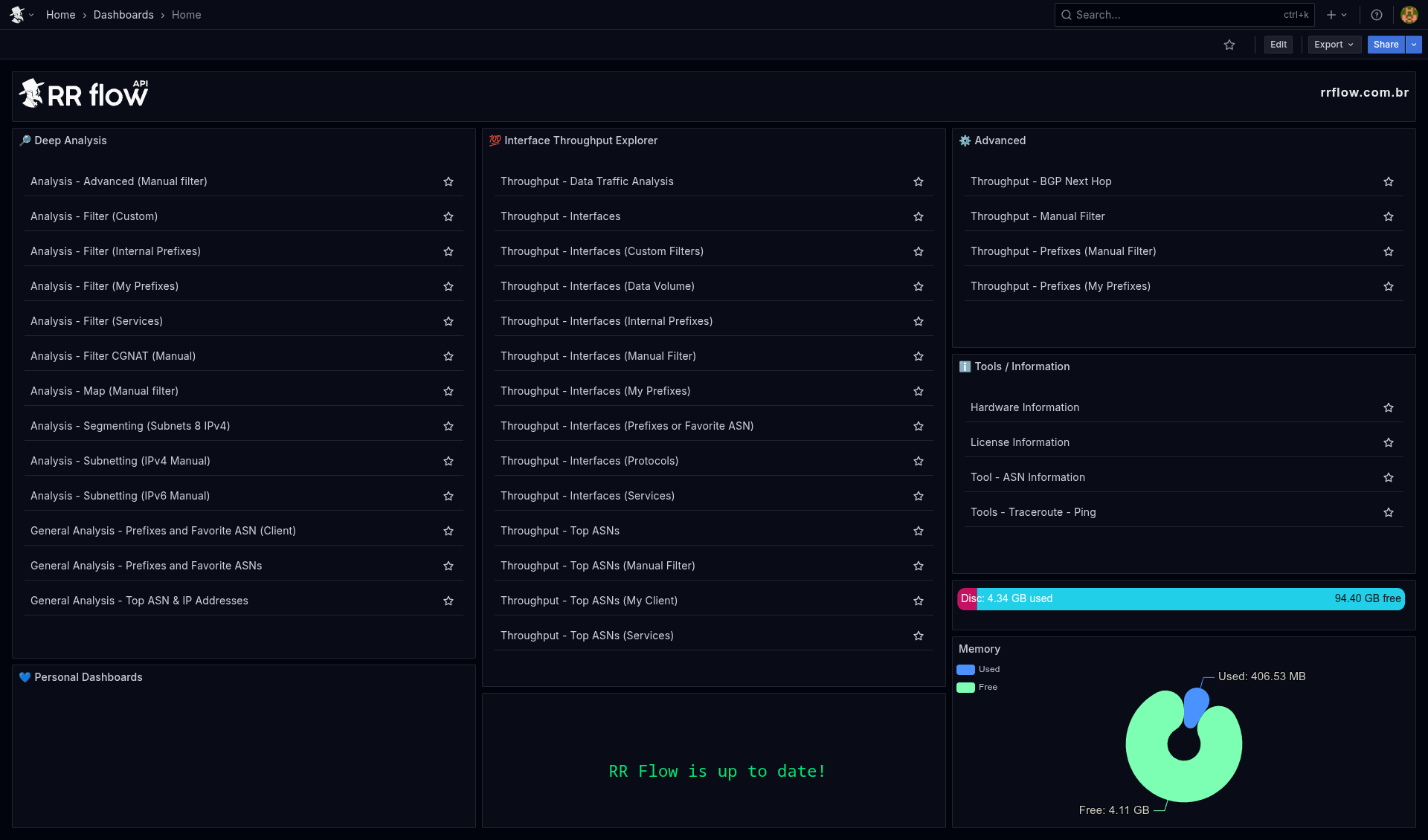
Task: Star Throughput - Data Traffic Analysis
Action: (919, 181)
